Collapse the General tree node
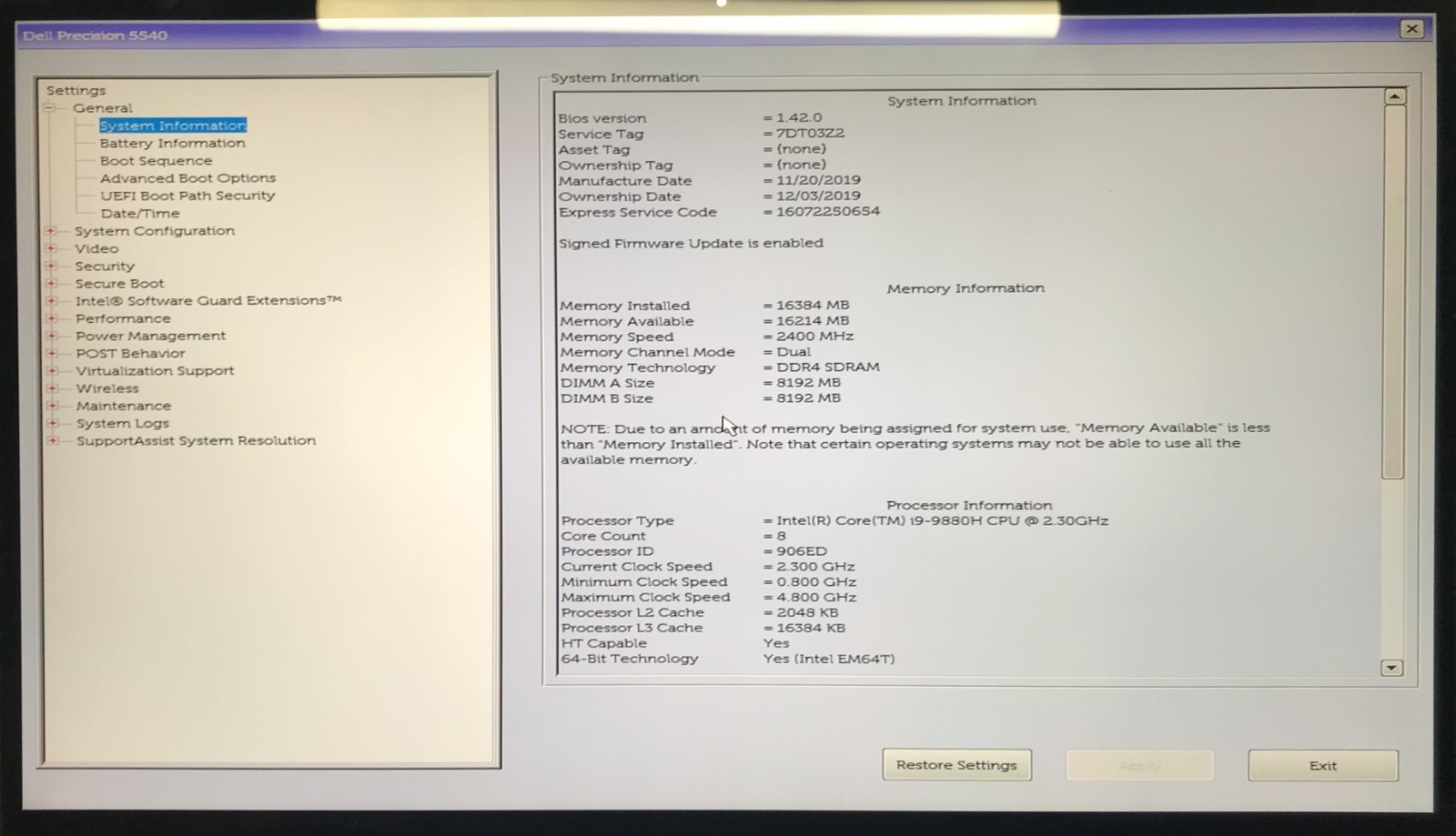This screenshot has width=1456, height=836. click(x=49, y=108)
